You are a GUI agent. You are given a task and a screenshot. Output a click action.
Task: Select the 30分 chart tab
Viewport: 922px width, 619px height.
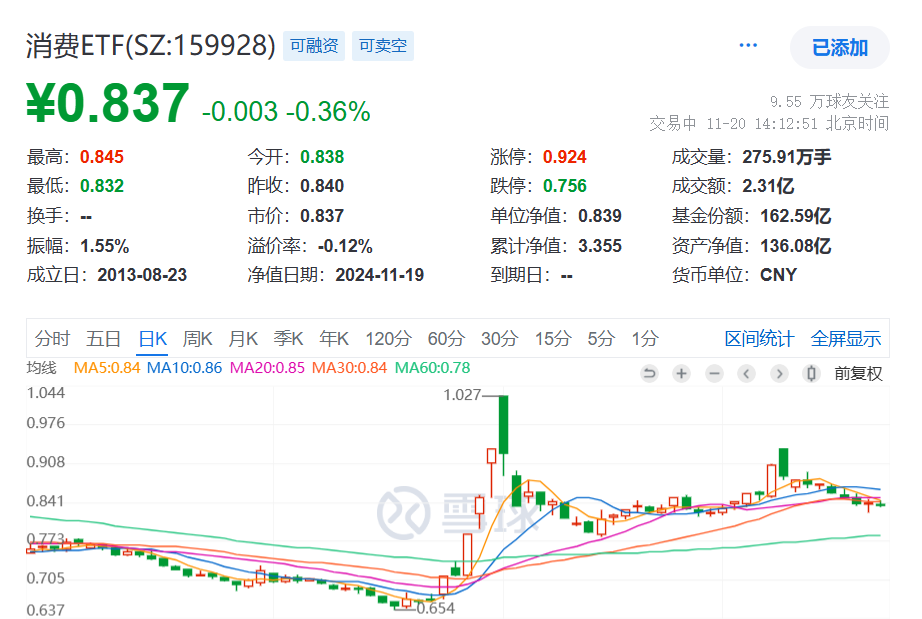coord(500,339)
